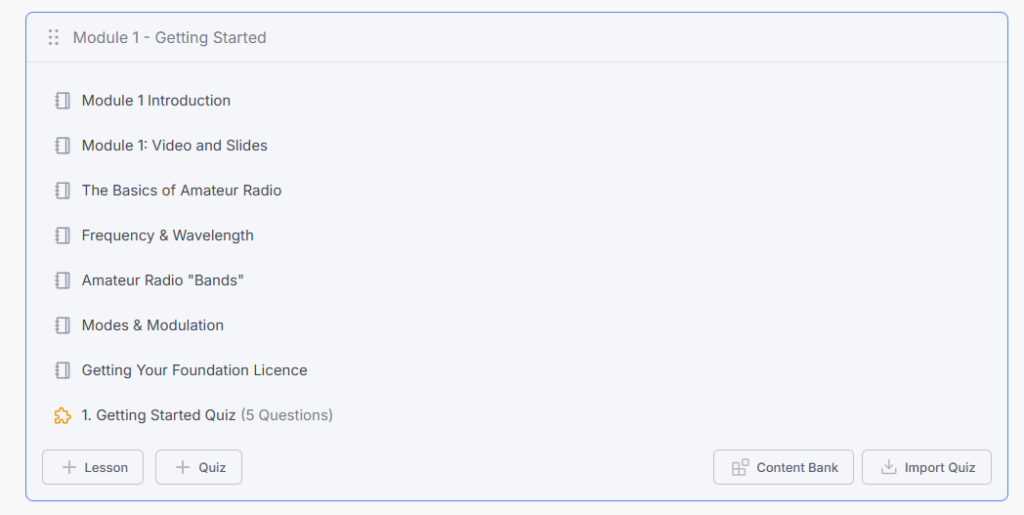Select the lesson icon for Basics of Amateur Radio
The image size is (1024, 515).
click(x=63, y=191)
